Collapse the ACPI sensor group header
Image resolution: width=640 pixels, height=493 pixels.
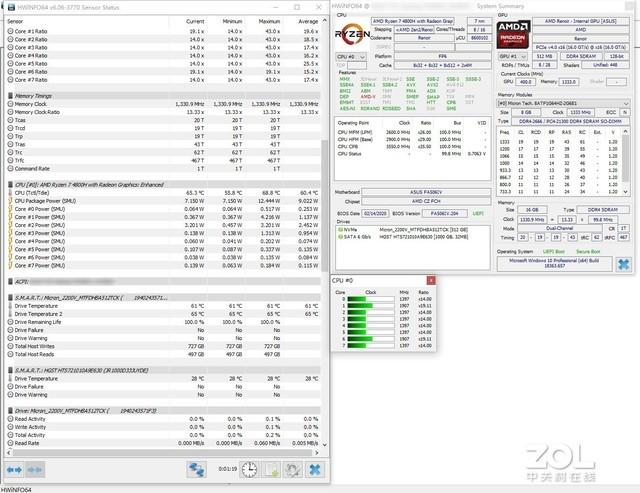coord(11,282)
